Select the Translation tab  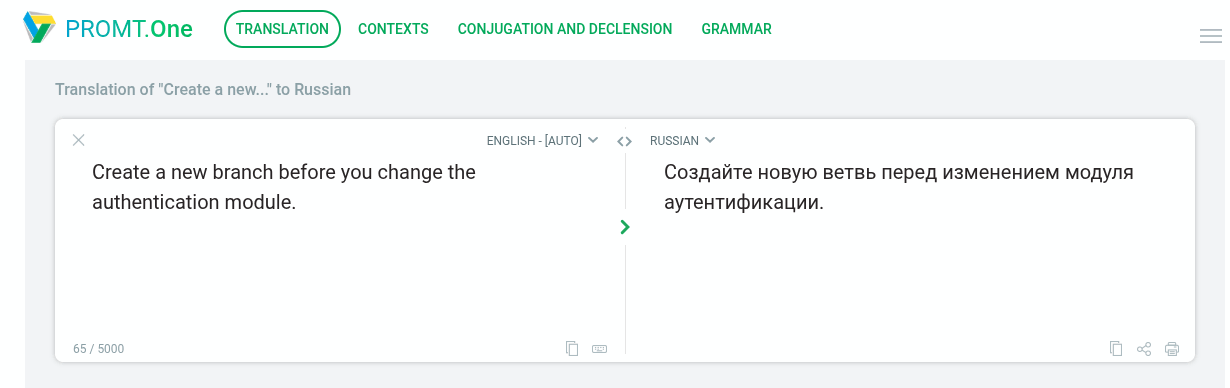[282, 29]
